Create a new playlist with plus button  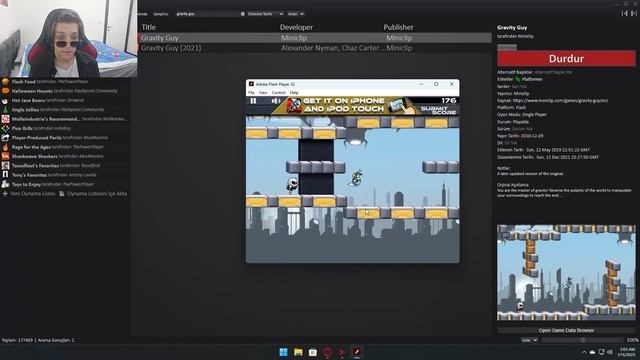click(x=29, y=194)
